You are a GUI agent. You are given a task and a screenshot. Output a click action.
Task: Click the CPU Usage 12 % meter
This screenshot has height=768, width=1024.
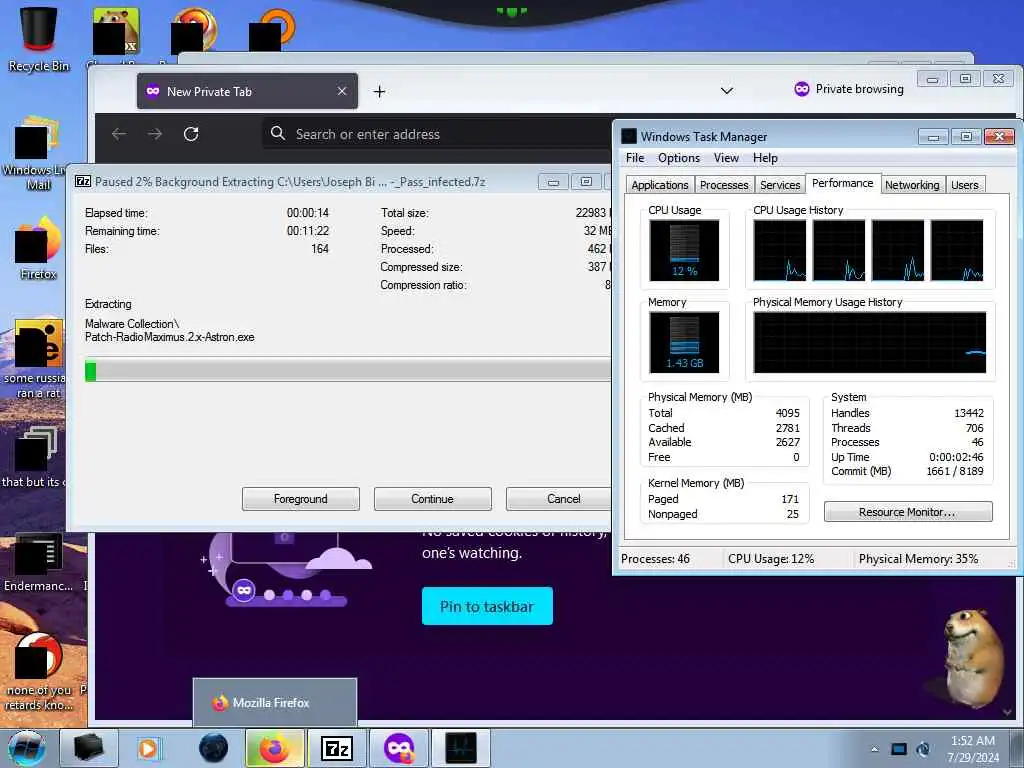click(x=684, y=250)
